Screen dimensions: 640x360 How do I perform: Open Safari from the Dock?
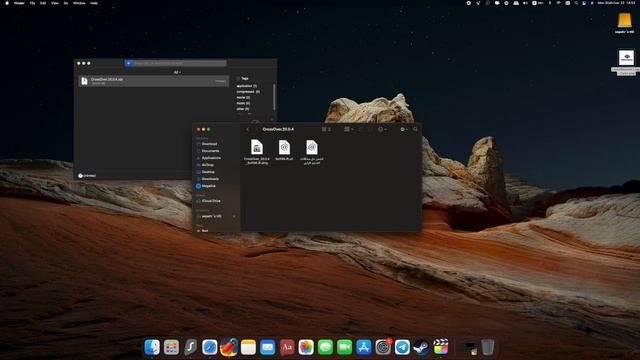pyautogui.click(x=209, y=347)
